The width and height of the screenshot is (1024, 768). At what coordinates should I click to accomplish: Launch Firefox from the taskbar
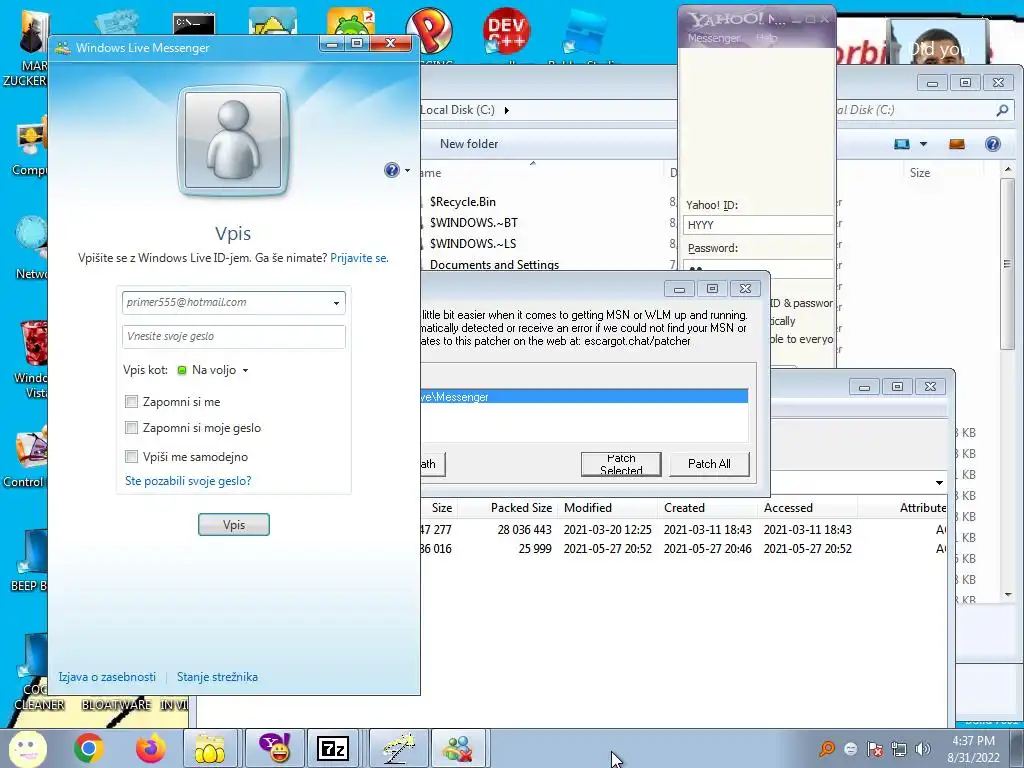click(x=151, y=748)
